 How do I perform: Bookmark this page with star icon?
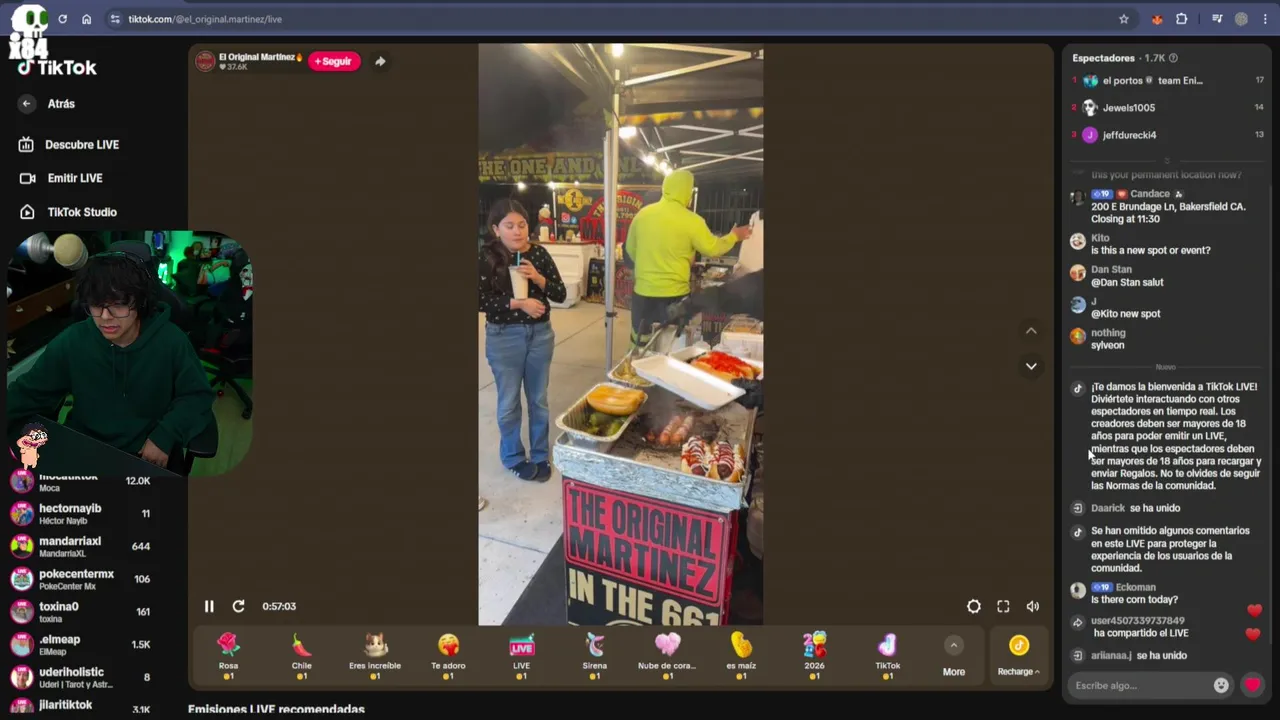[1124, 19]
